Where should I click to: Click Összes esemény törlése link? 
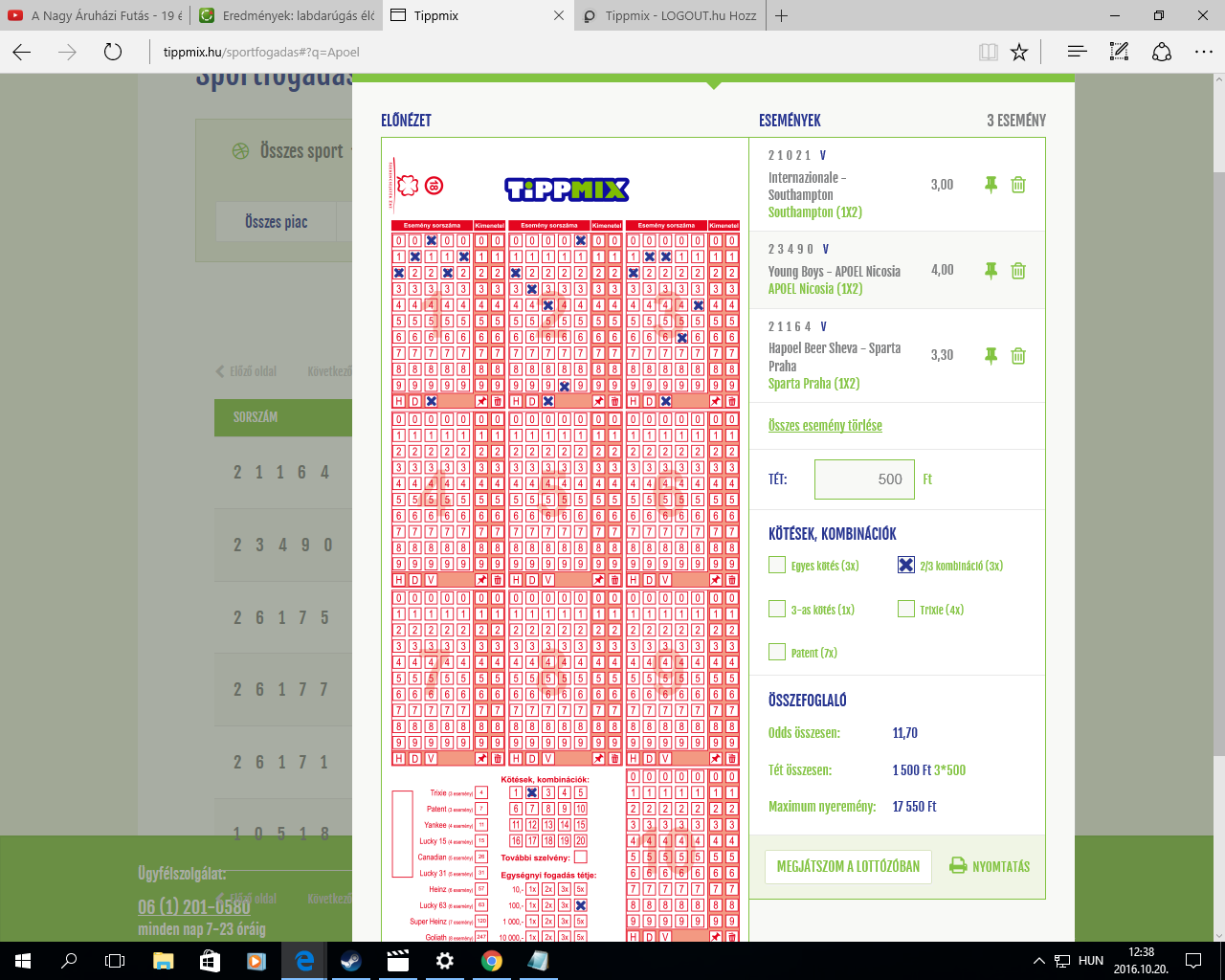(825, 425)
